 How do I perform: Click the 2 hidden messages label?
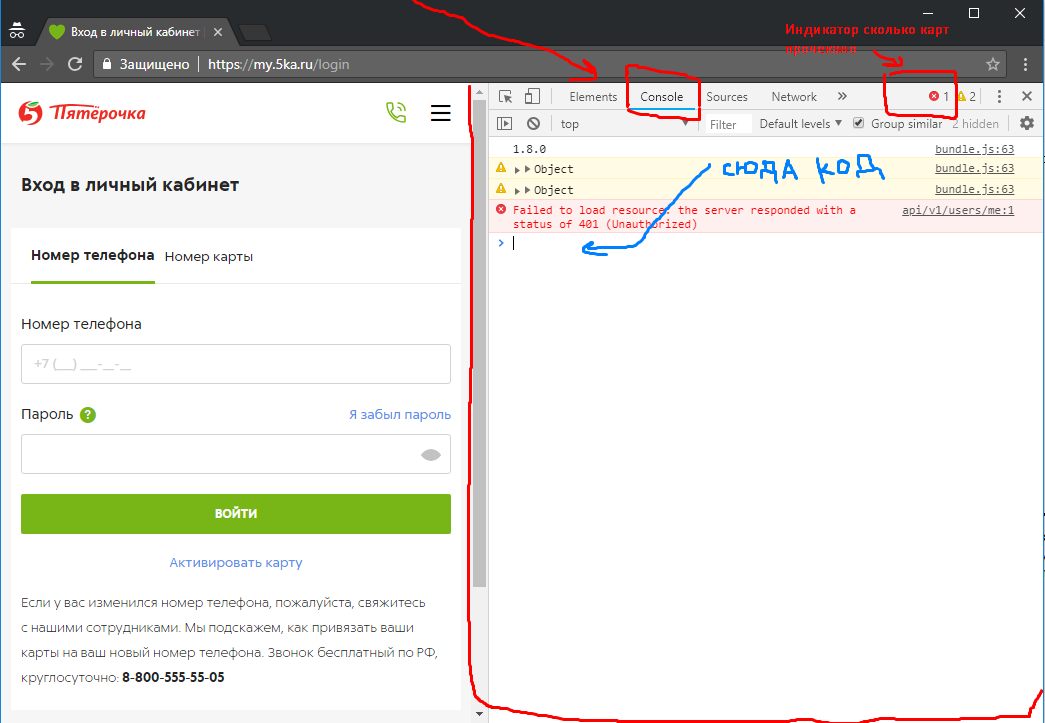point(975,124)
